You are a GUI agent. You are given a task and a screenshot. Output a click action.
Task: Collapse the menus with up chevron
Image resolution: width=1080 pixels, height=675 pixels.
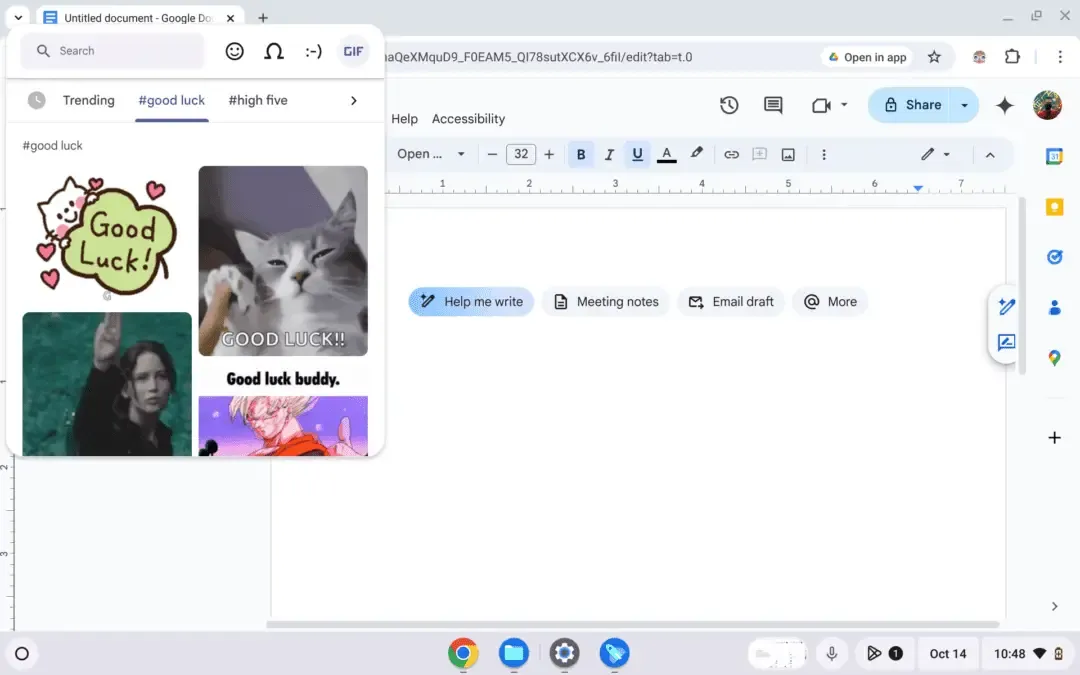click(x=990, y=155)
